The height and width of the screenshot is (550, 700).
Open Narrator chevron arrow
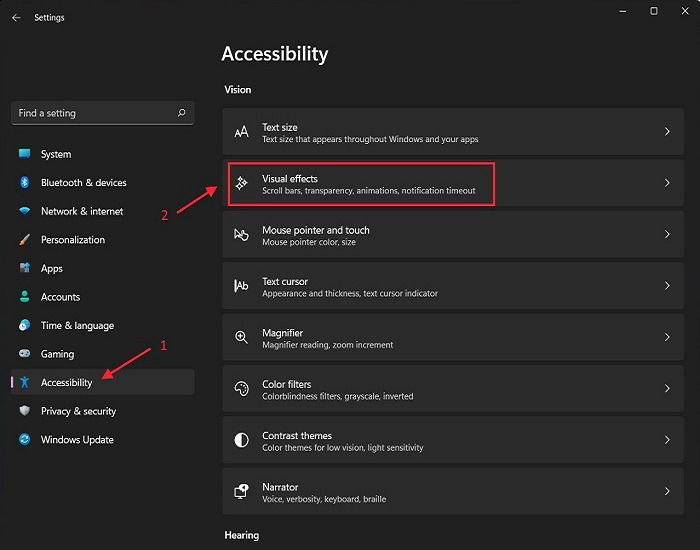point(667,491)
